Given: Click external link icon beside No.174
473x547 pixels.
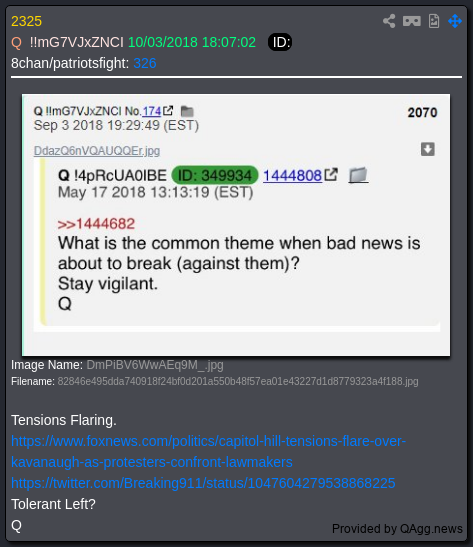Looking at the screenshot, I should 168,111.
